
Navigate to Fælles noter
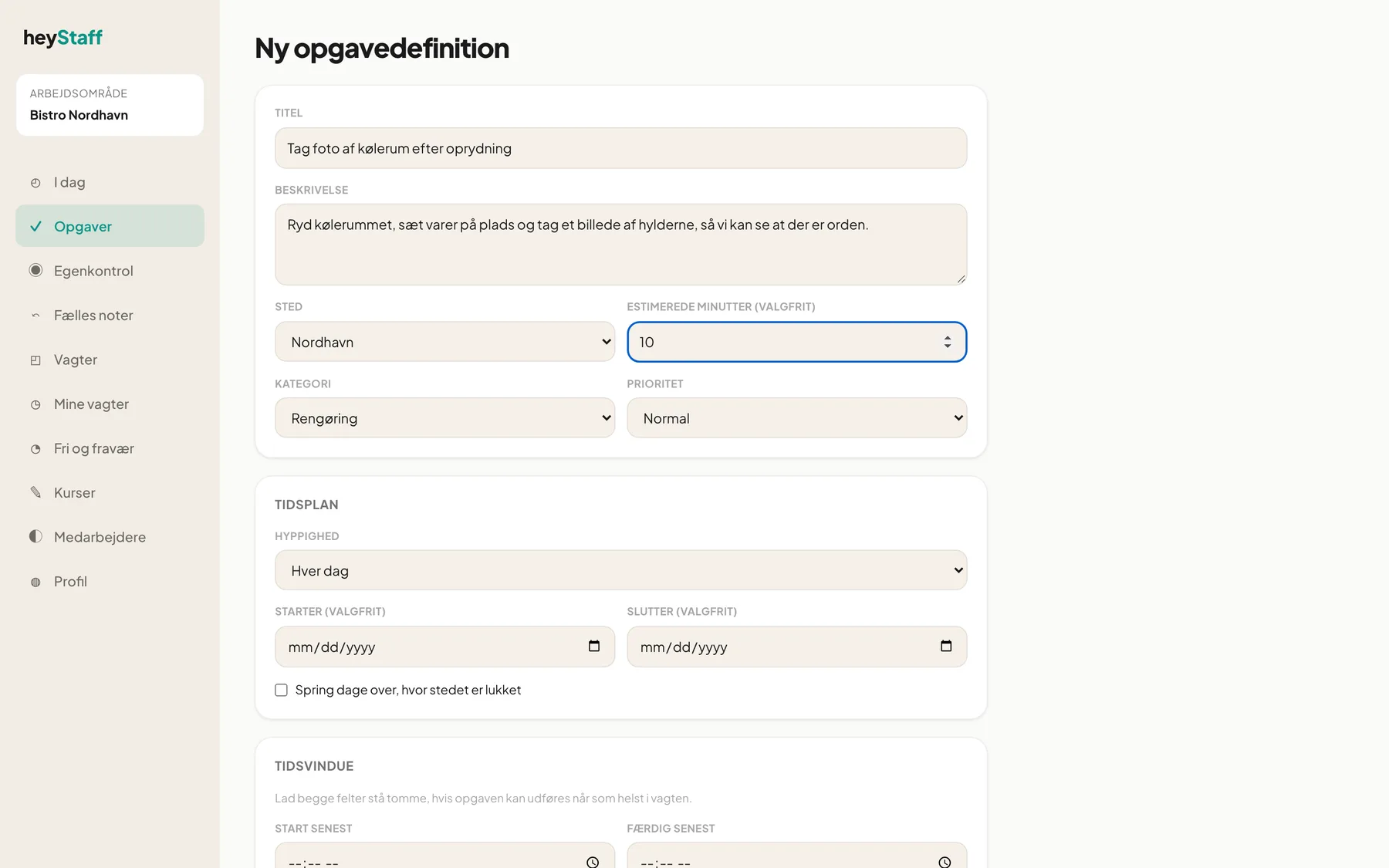point(110,315)
